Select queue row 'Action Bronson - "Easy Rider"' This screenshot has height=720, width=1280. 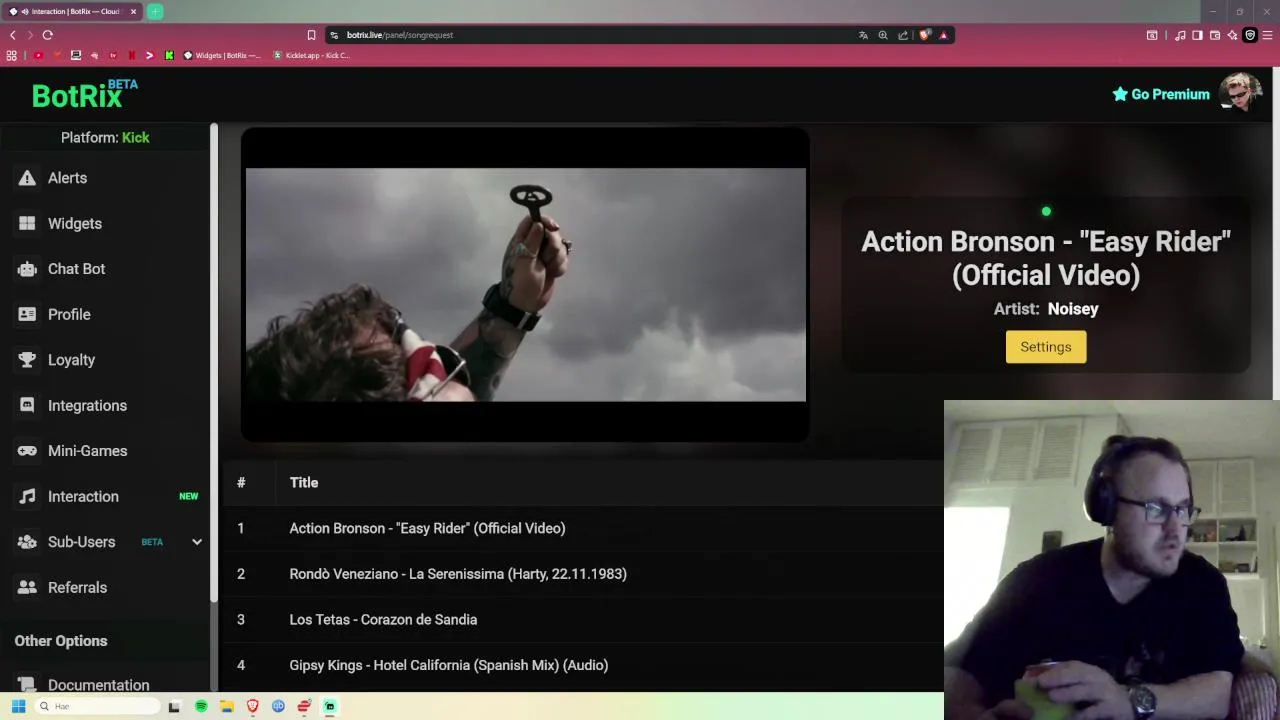582,528
